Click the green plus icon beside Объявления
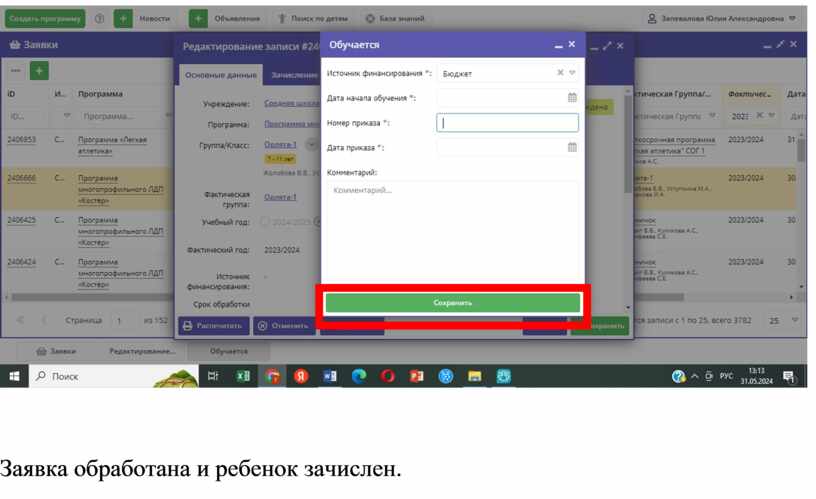The width and height of the screenshot is (816, 499). (x=198, y=19)
